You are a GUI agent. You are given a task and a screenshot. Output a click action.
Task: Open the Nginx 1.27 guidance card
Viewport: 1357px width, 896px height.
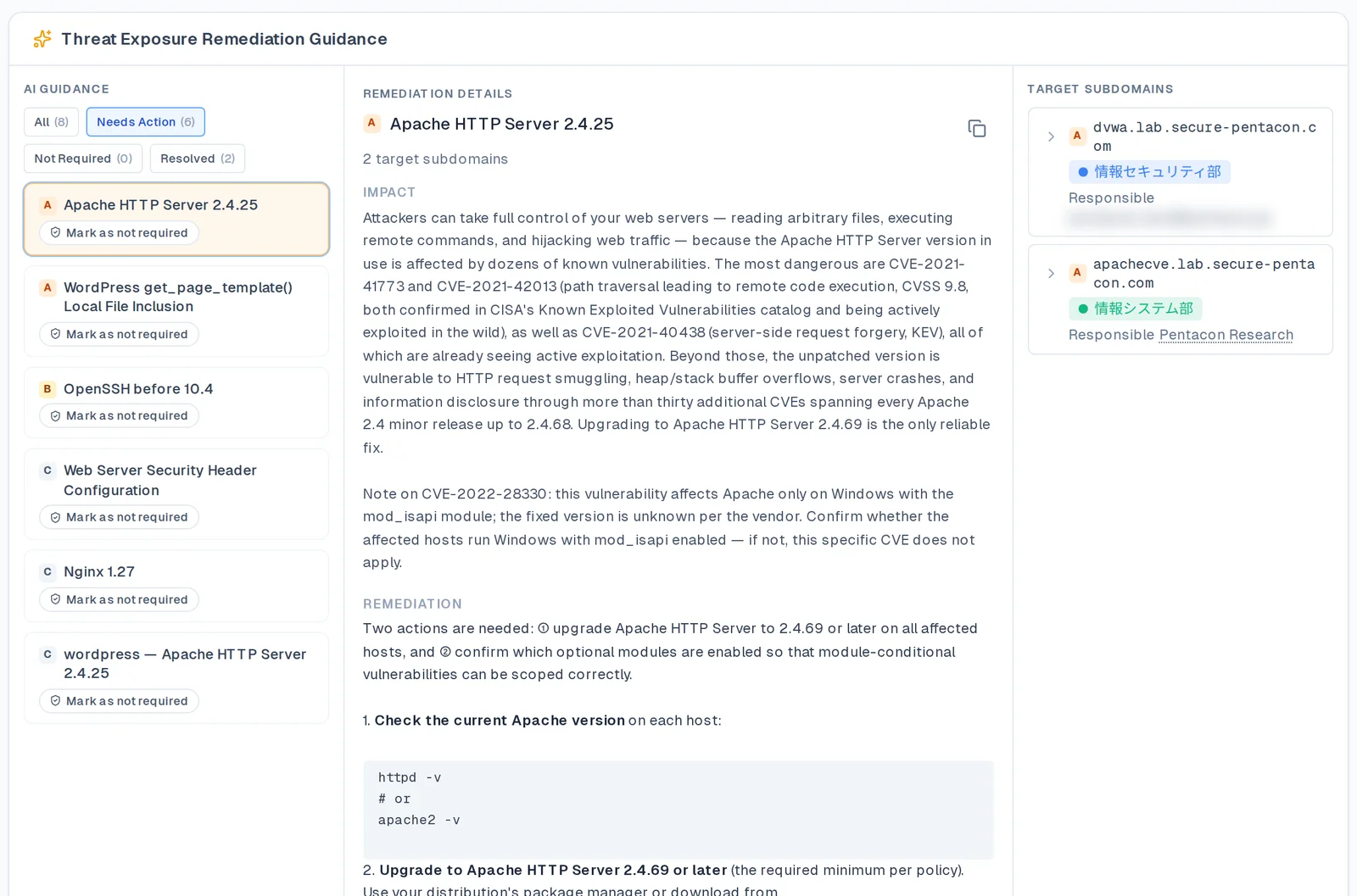pos(176,586)
